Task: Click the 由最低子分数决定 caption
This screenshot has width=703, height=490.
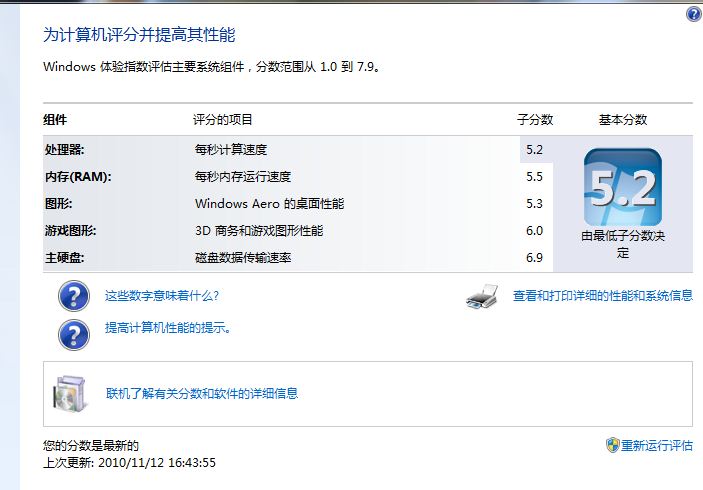Action: click(623, 244)
